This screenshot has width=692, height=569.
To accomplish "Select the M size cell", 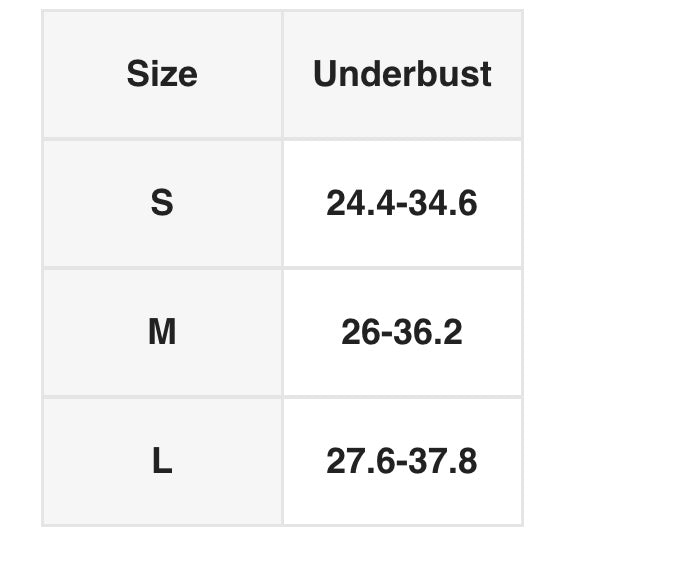I will click(x=162, y=332).
